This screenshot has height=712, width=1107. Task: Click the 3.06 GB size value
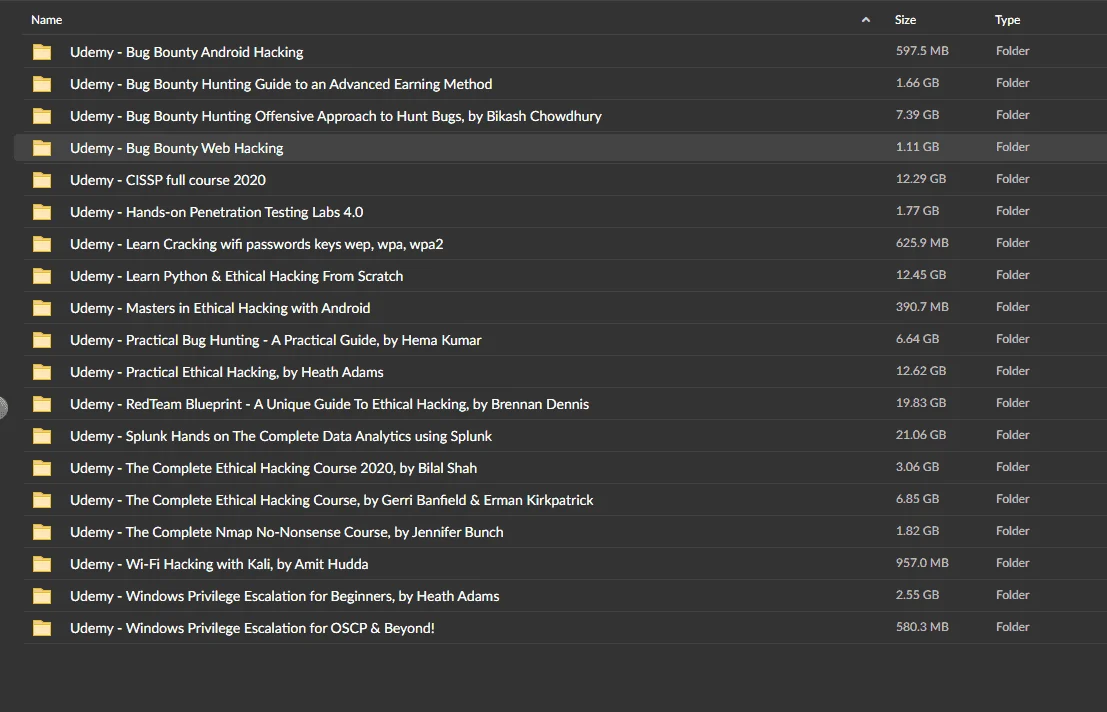[x=917, y=466]
